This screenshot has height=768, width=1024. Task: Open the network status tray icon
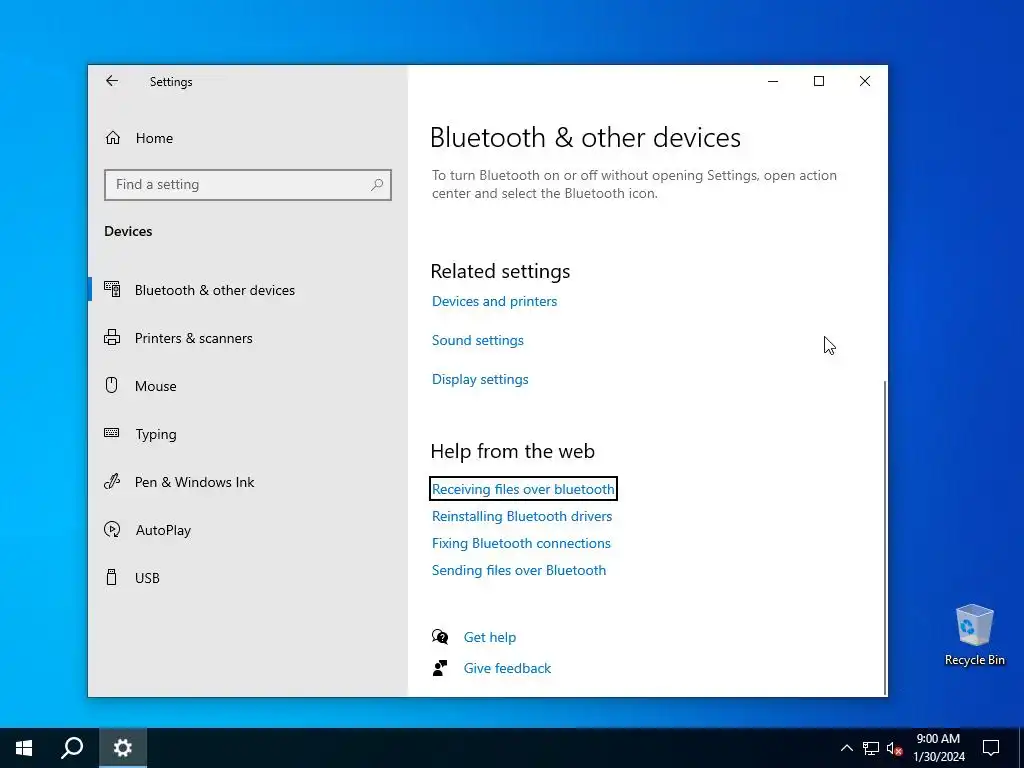pyautogui.click(x=871, y=748)
